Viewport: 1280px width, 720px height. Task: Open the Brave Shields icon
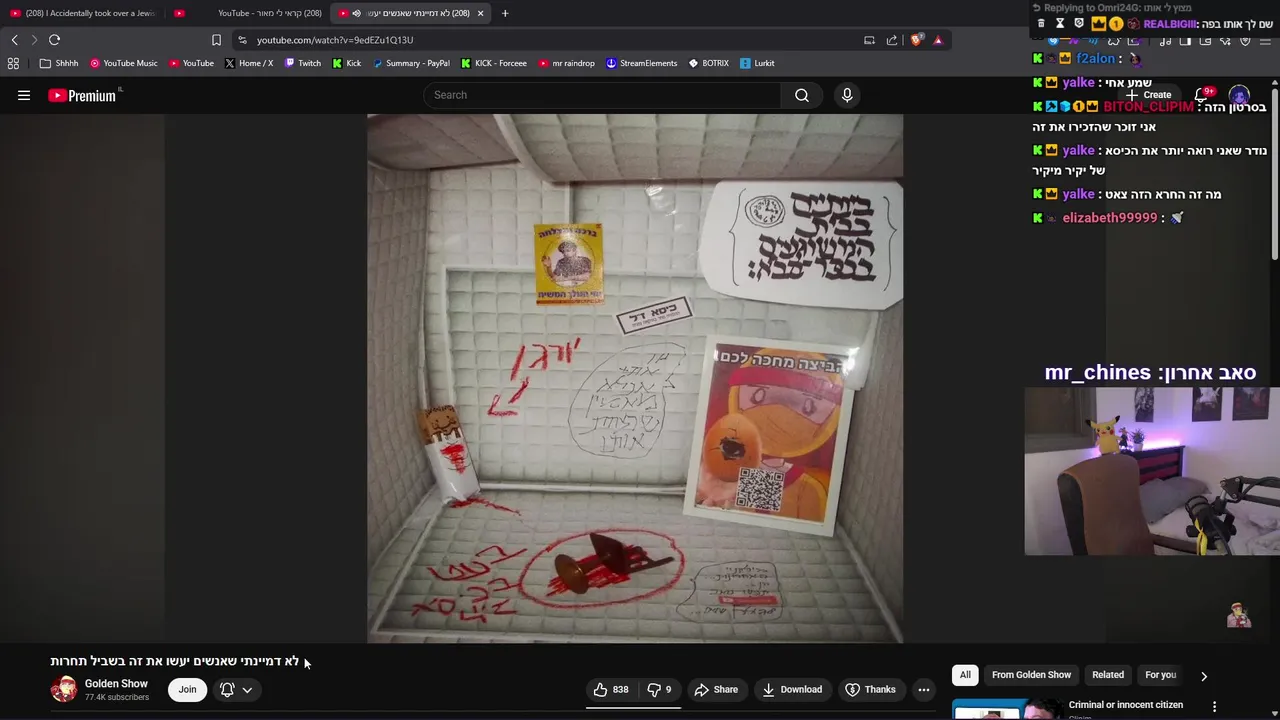pos(915,40)
